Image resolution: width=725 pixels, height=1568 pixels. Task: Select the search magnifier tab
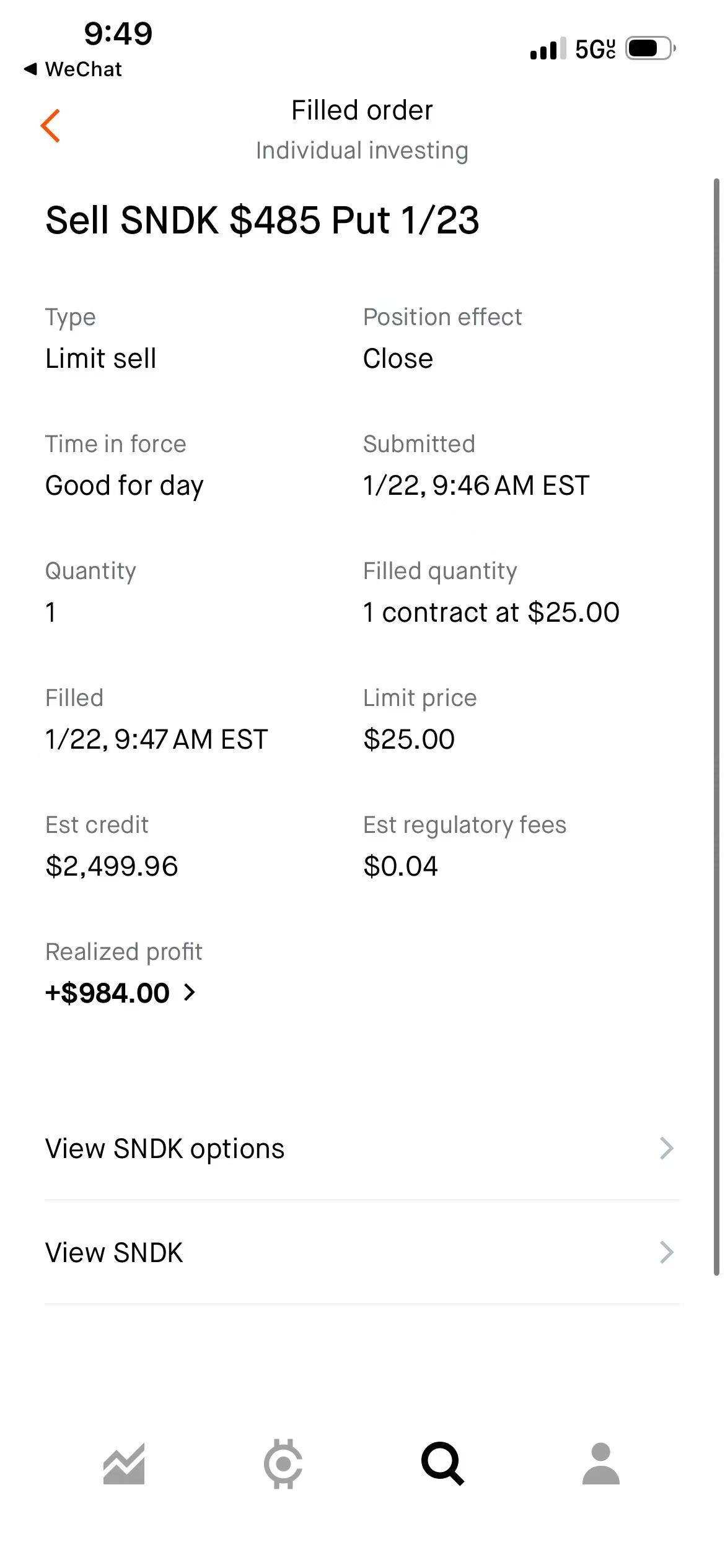pyautogui.click(x=442, y=1464)
